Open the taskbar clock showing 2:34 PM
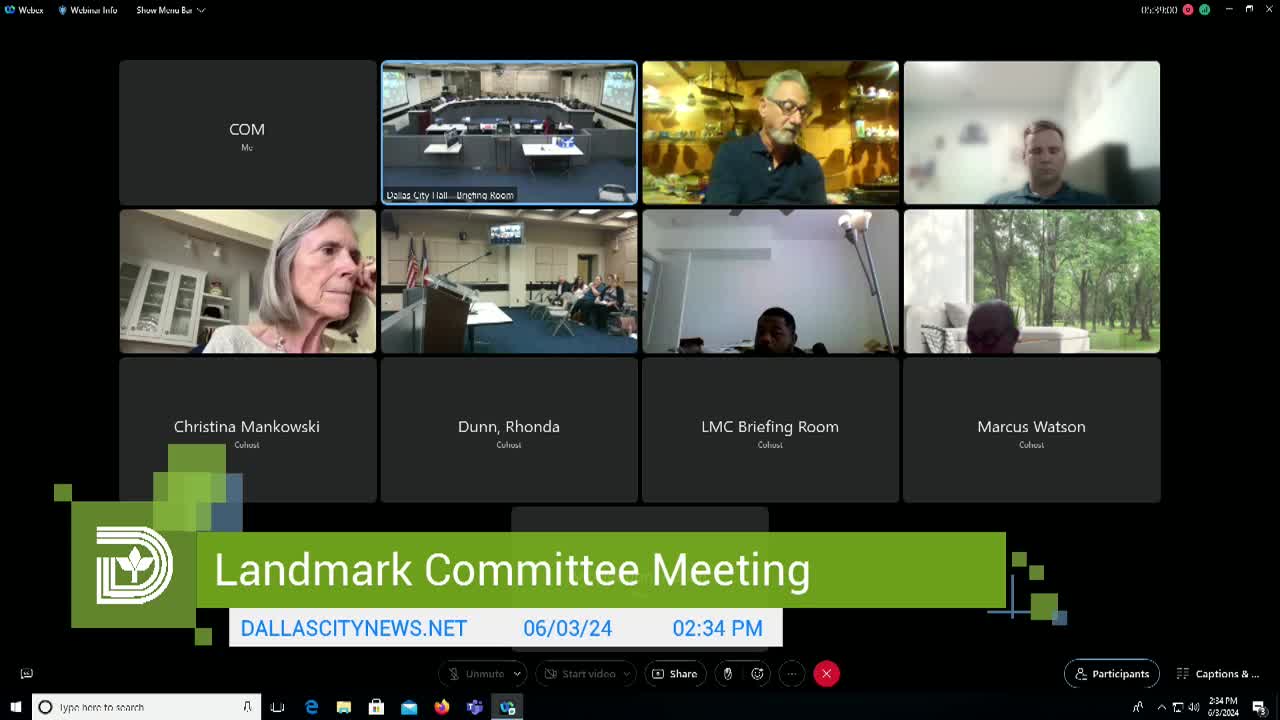 [x=1224, y=707]
